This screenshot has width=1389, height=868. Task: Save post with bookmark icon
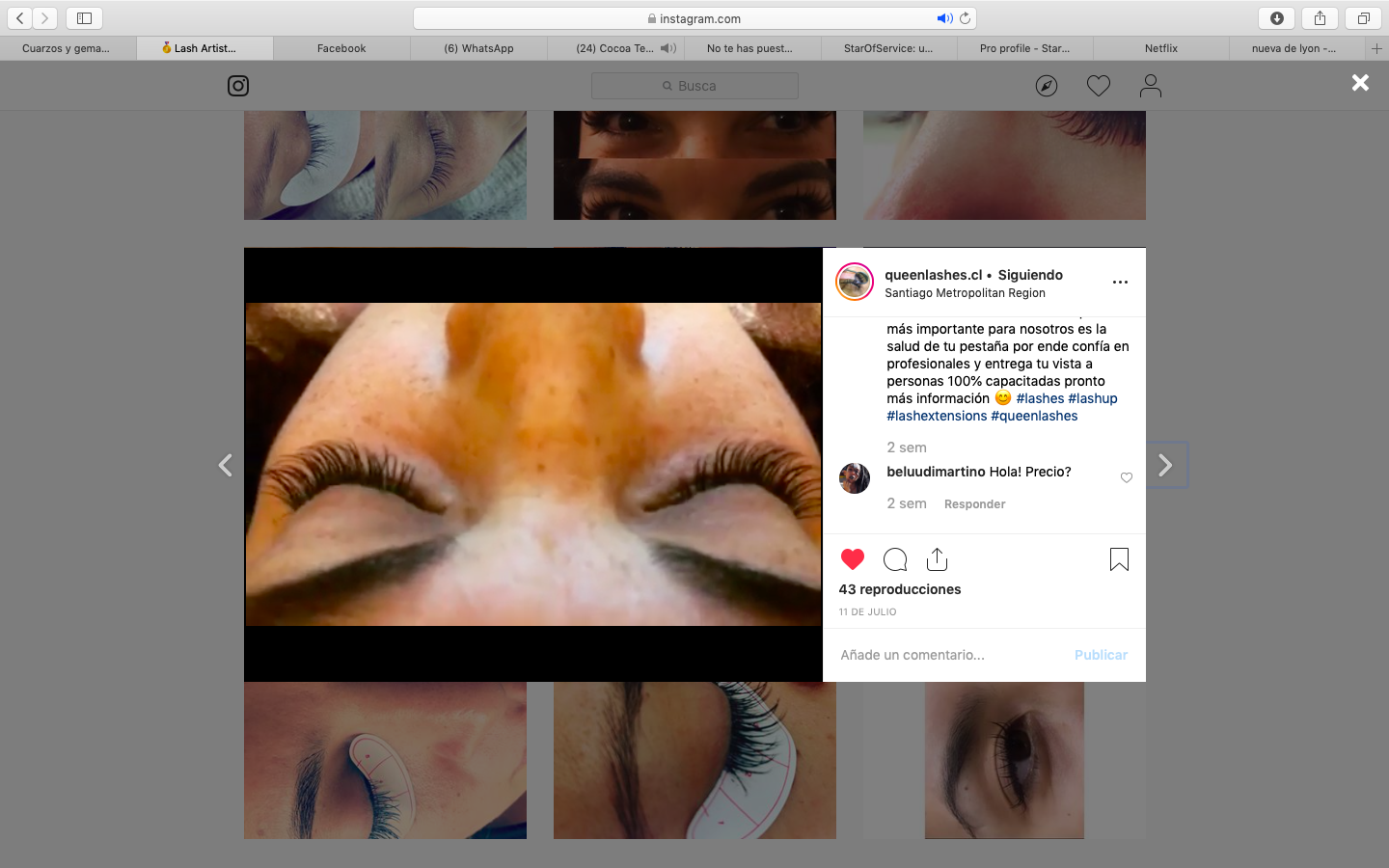1119,559
